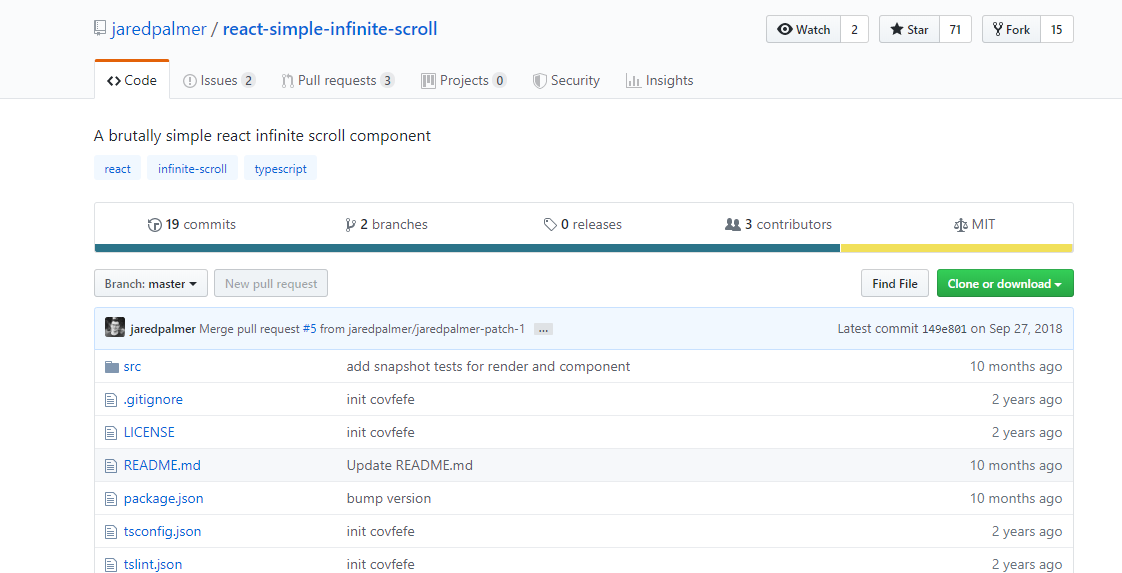This screenshot has width=1122, height=573.
Task: Expand the Clone or download dropdown
Action: pyautogui.click(x=1005, y=283)
